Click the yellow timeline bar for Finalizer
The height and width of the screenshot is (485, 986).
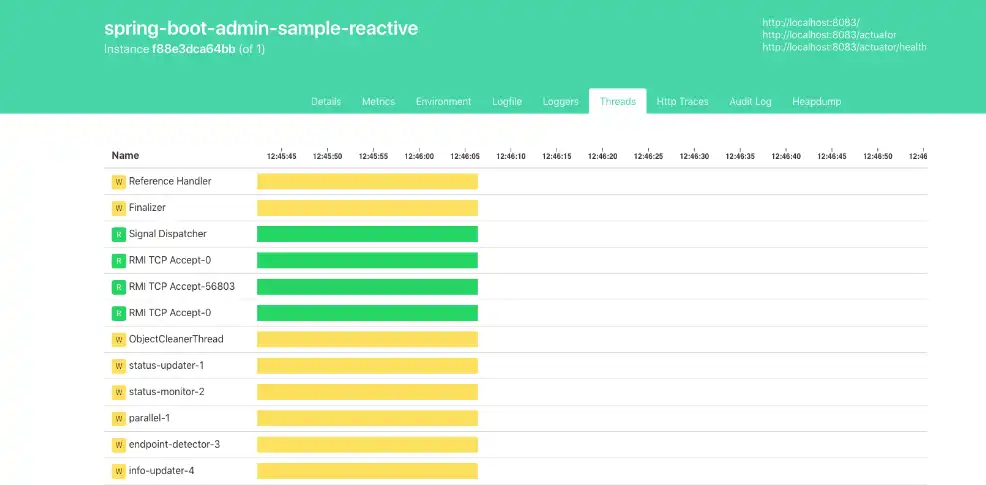coord(367,208)
